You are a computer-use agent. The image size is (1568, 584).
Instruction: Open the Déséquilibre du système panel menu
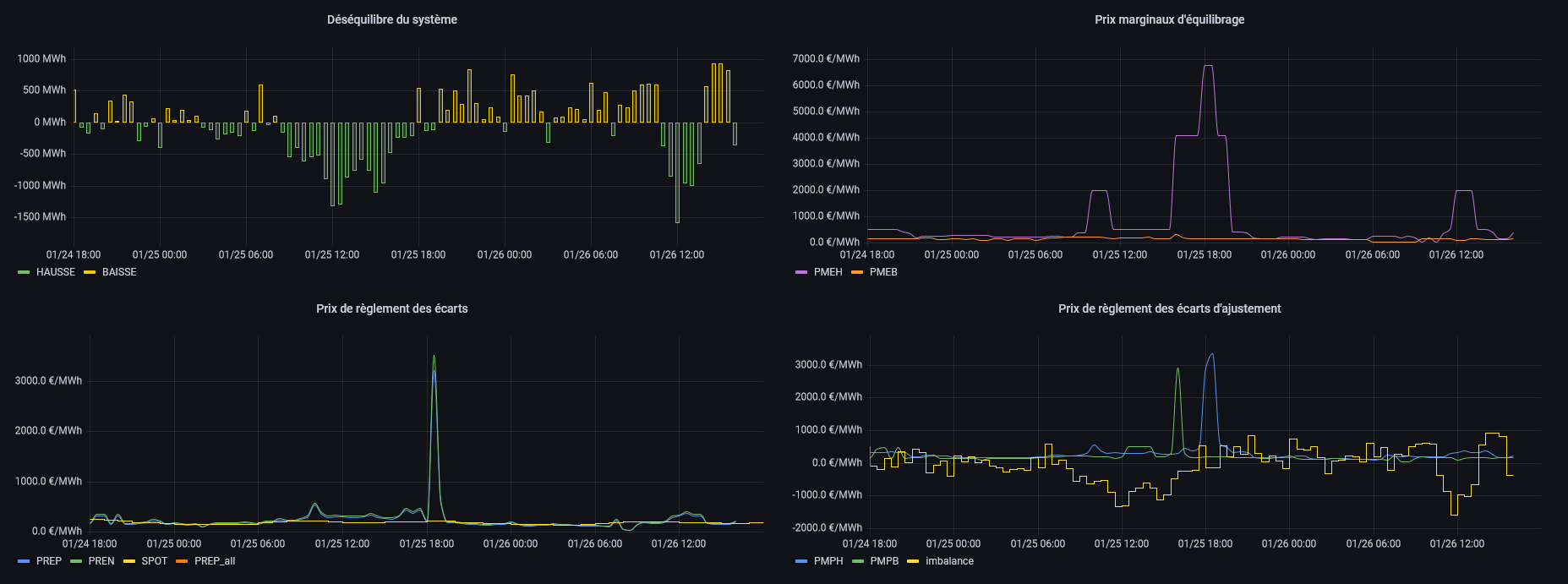[x=391, y=19]
